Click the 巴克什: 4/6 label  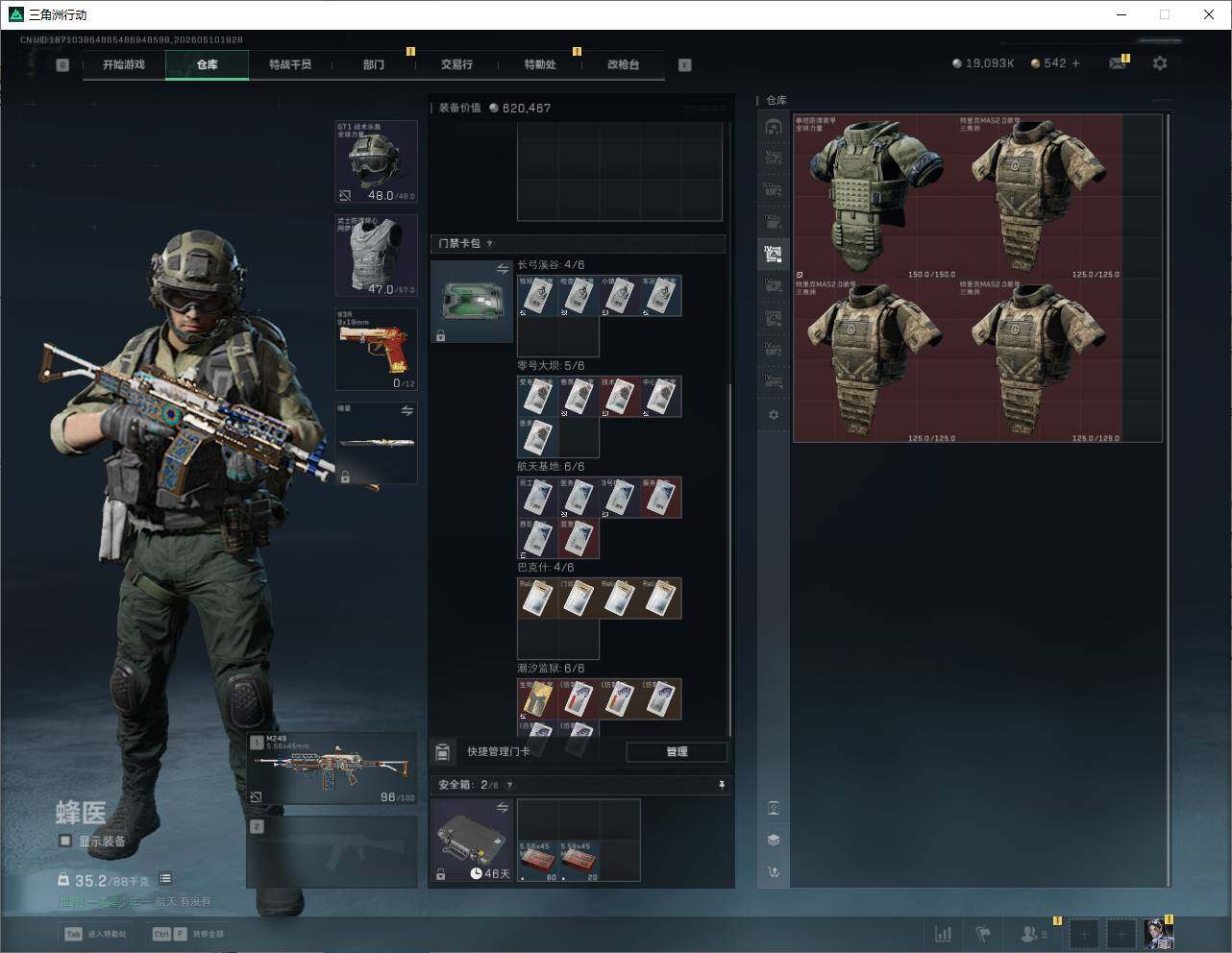click(x=546, y=567)
